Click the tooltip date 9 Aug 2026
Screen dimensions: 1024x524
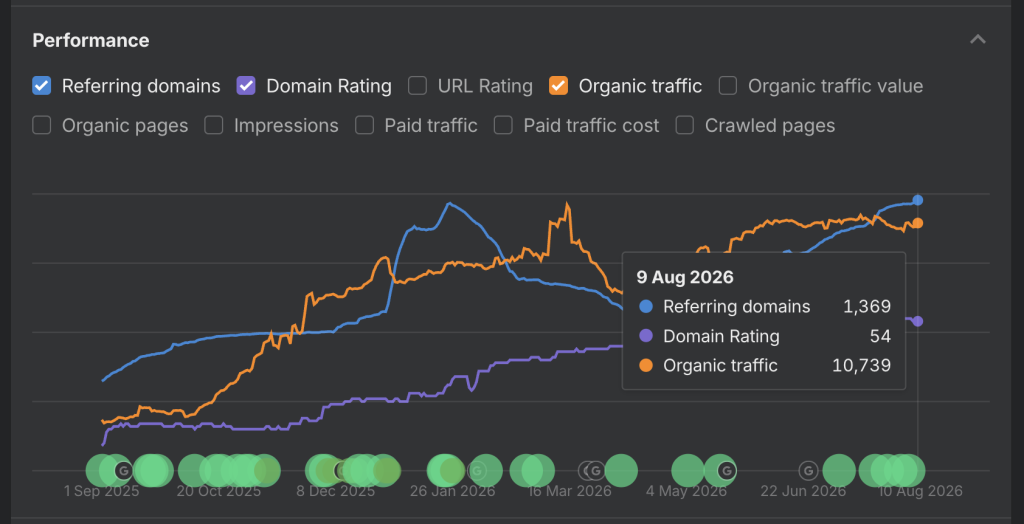(685, 278)
